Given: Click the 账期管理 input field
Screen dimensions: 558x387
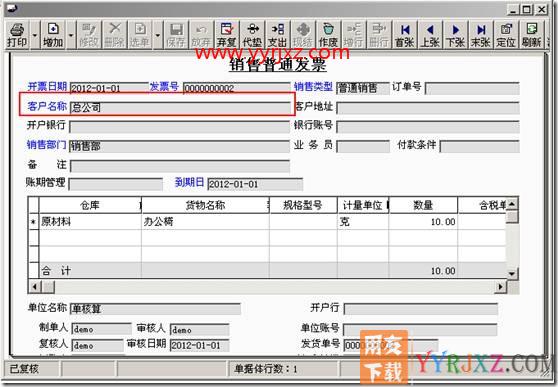Looking at the screenshot, I should coord(116,184).
